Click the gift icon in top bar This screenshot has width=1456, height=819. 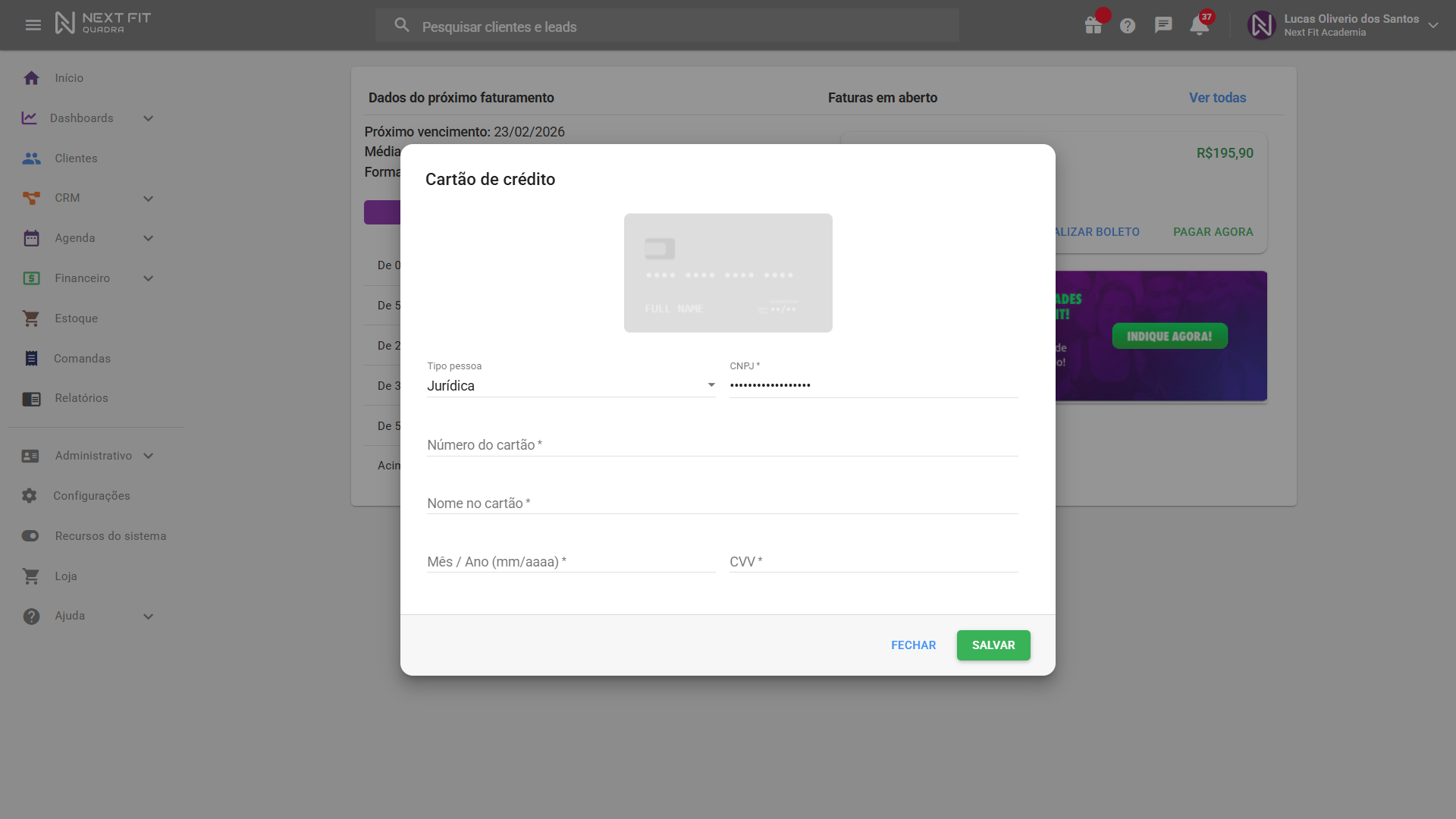pyautogui.click(x=1093, y=26)
